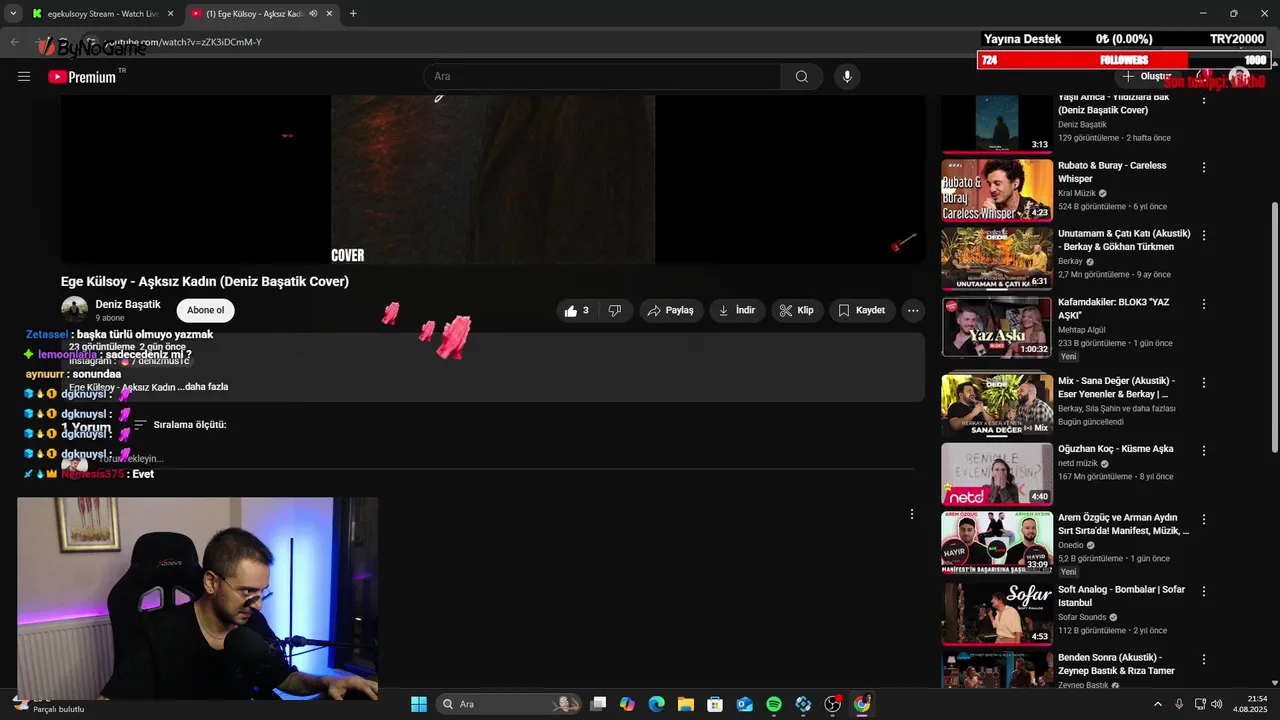
Task: Show hidden system tray icons chevron
Action: (x=1159, y=704)
